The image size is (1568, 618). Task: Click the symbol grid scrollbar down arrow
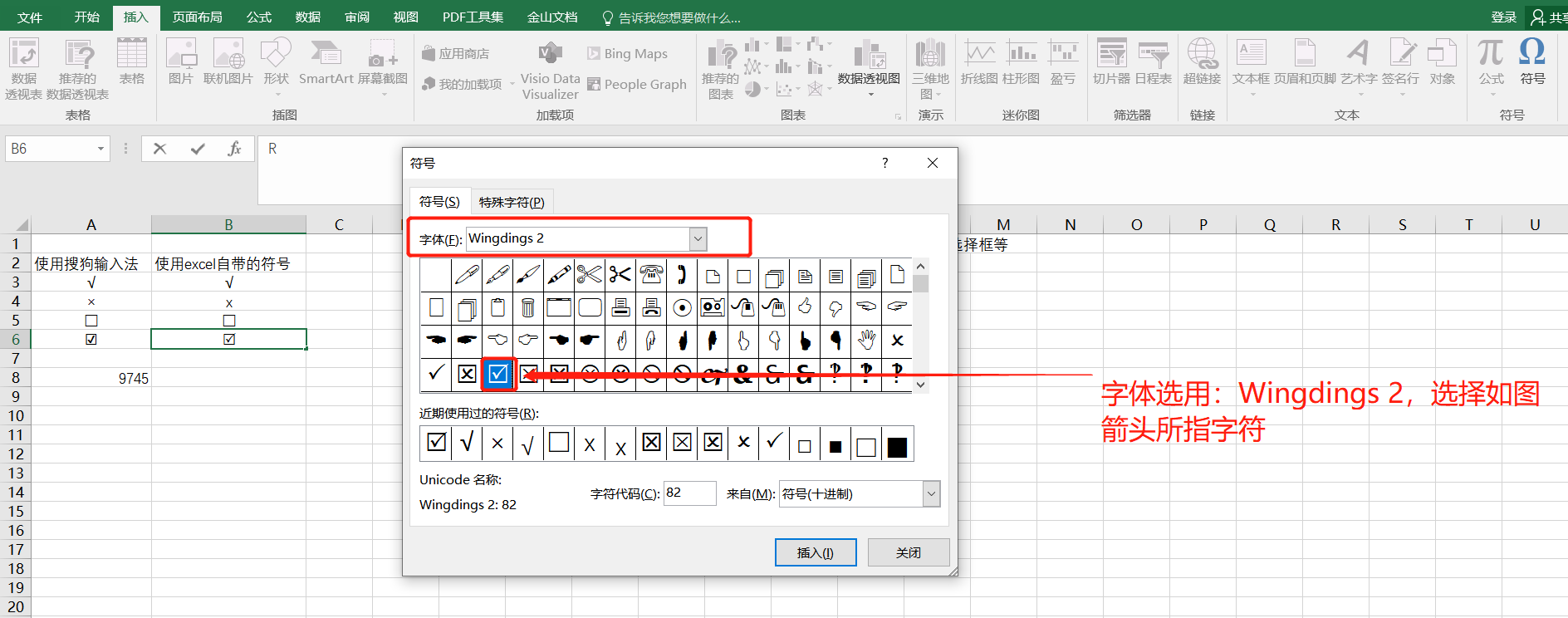tap(920, 385)
